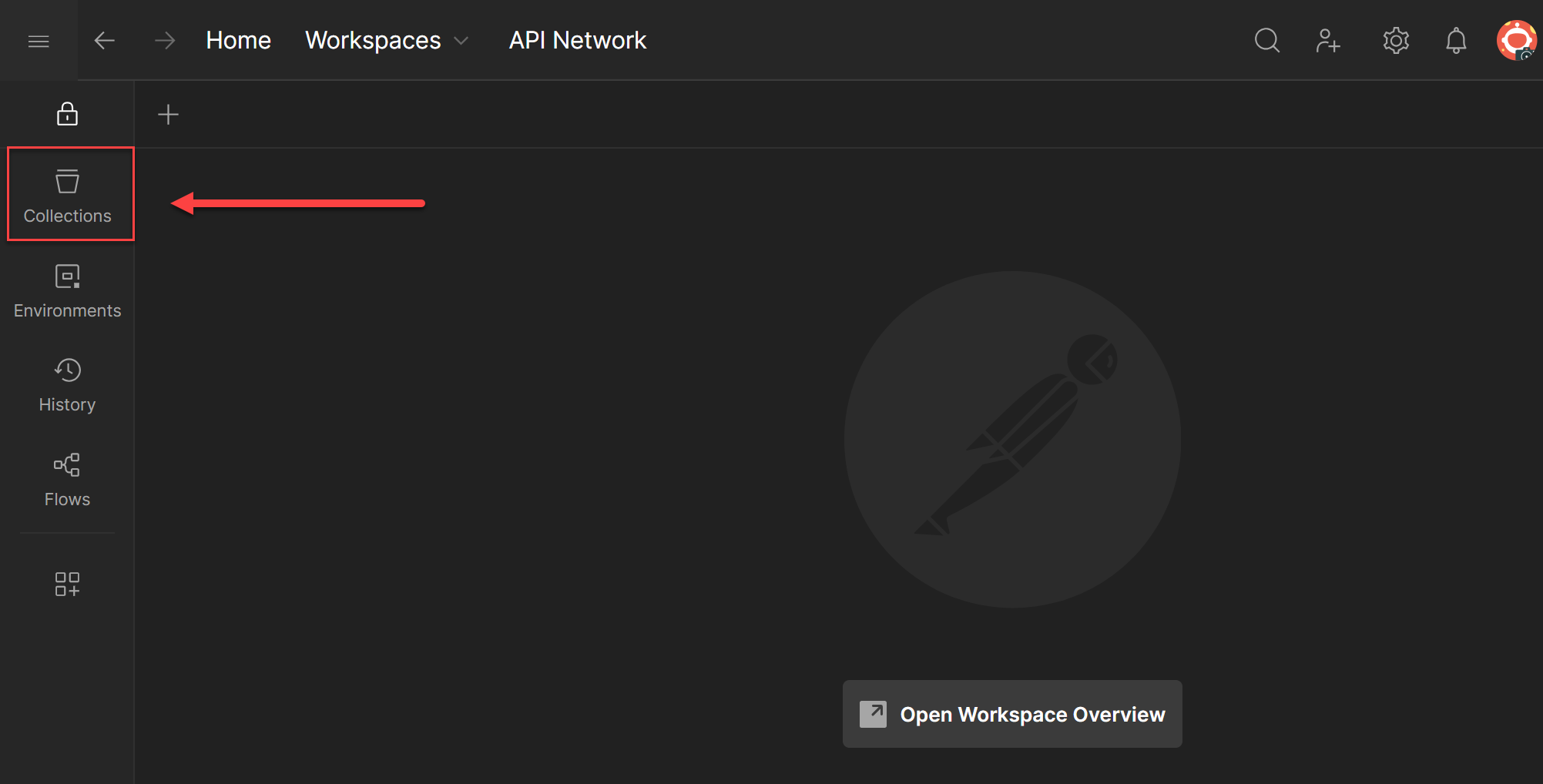Image resolution: width=1543 pixels, height=784 pixels.
Task: Open the hamburger menu icon
Action: 39,41
